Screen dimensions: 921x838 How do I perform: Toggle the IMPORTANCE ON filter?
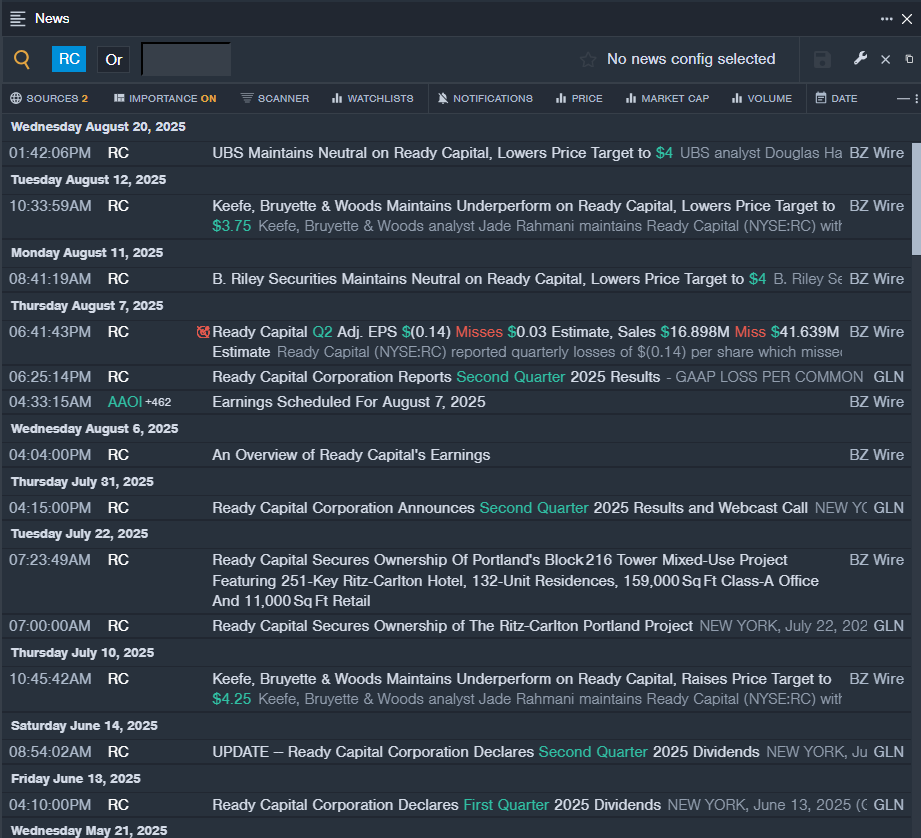click(x=165, y=98)
